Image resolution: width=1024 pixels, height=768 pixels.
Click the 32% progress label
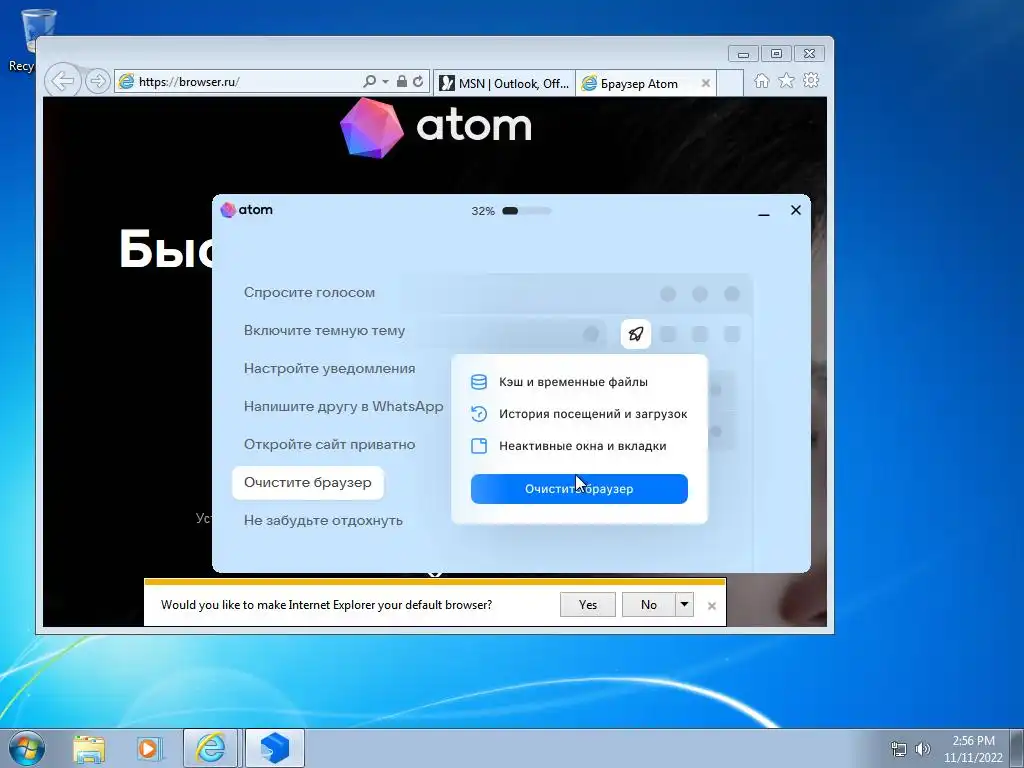coord(483,211)
